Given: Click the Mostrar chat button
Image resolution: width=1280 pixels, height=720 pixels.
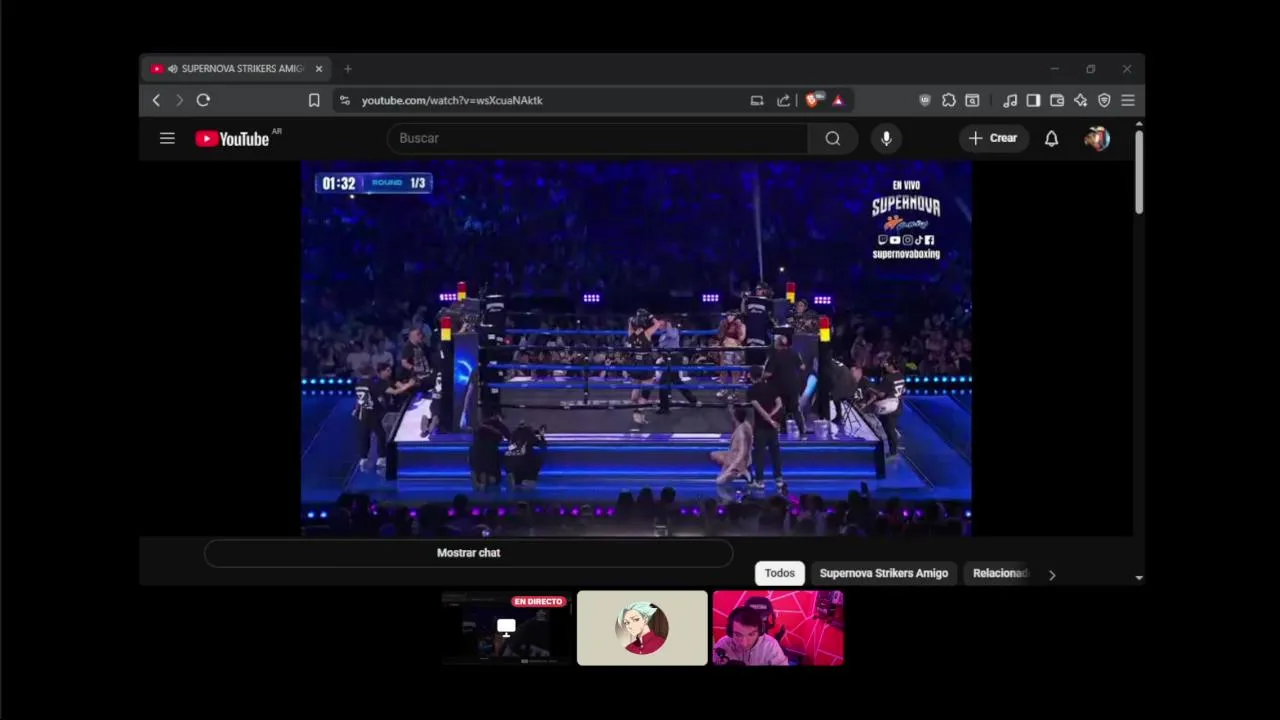Looking at the screenshot, I should (468, 553).
